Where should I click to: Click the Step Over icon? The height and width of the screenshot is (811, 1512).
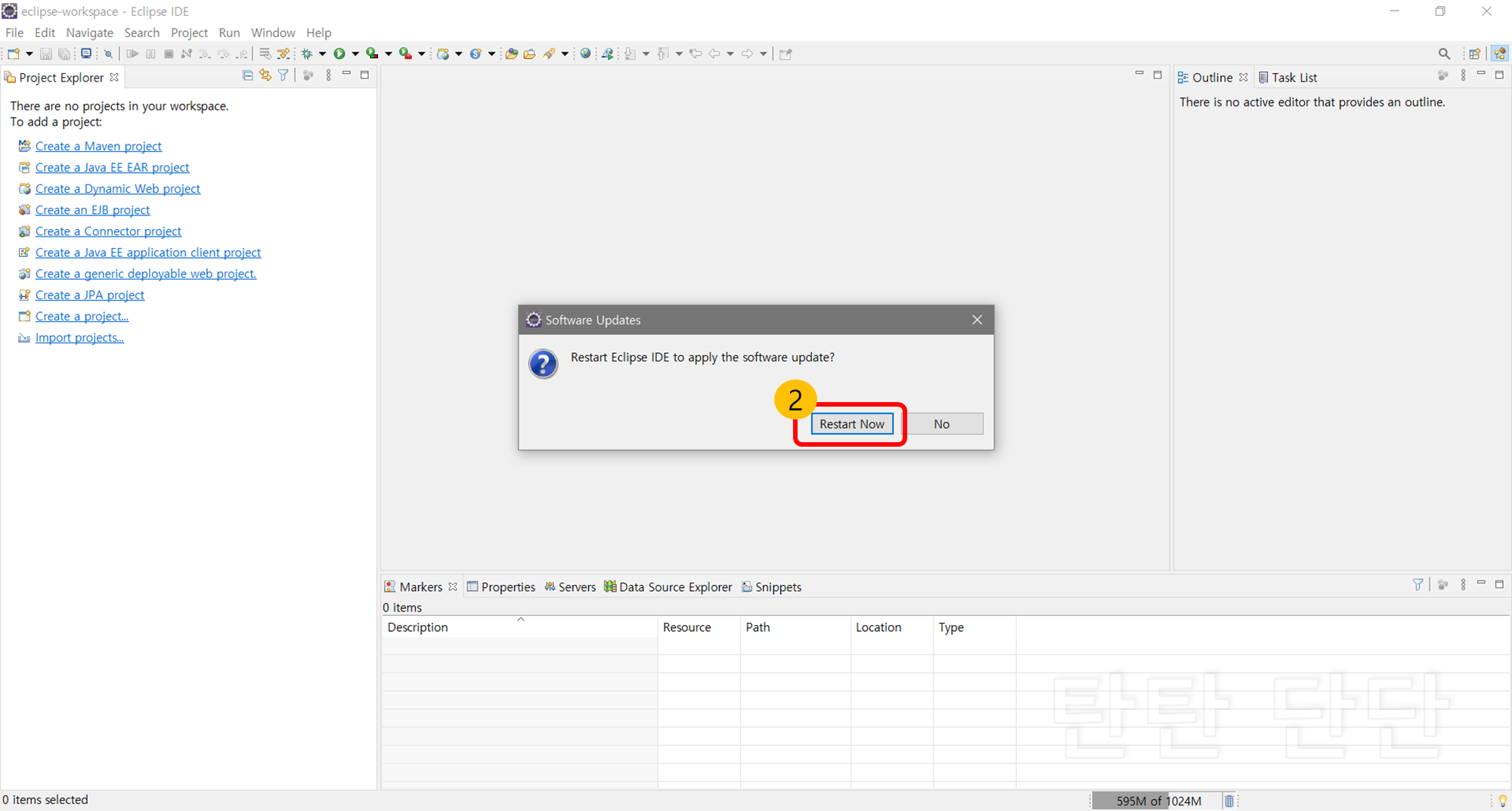[223, 54]
